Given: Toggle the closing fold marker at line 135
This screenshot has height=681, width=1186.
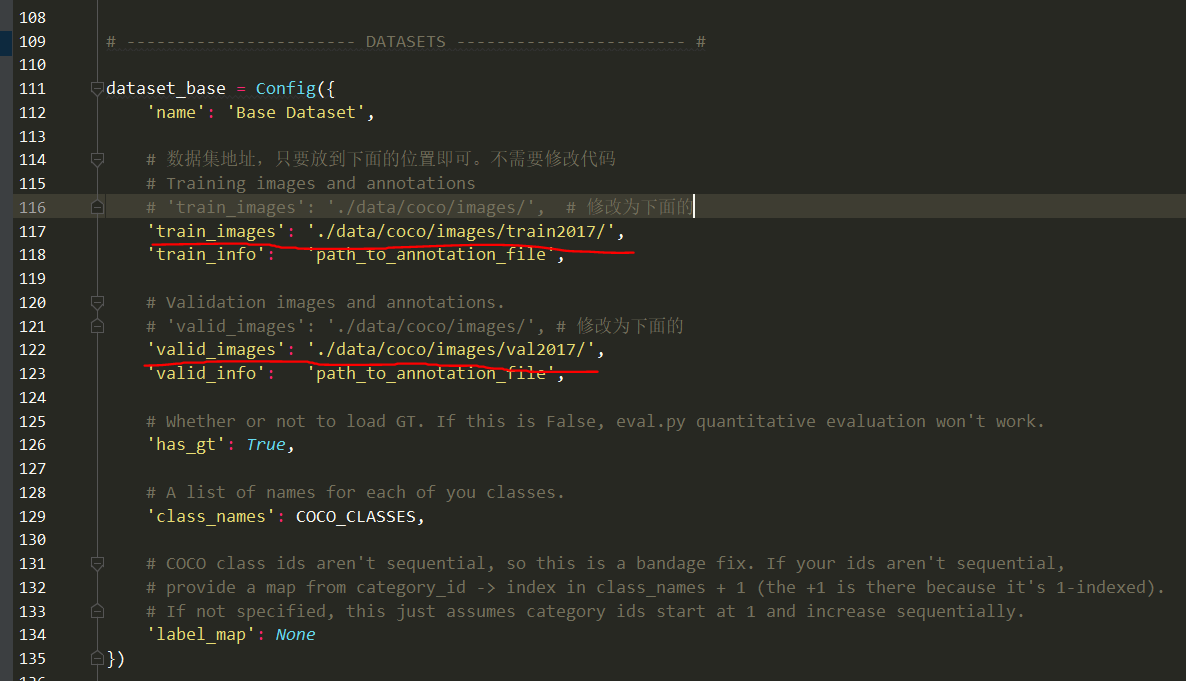Looking at the screenshot, I should point(97,658).
